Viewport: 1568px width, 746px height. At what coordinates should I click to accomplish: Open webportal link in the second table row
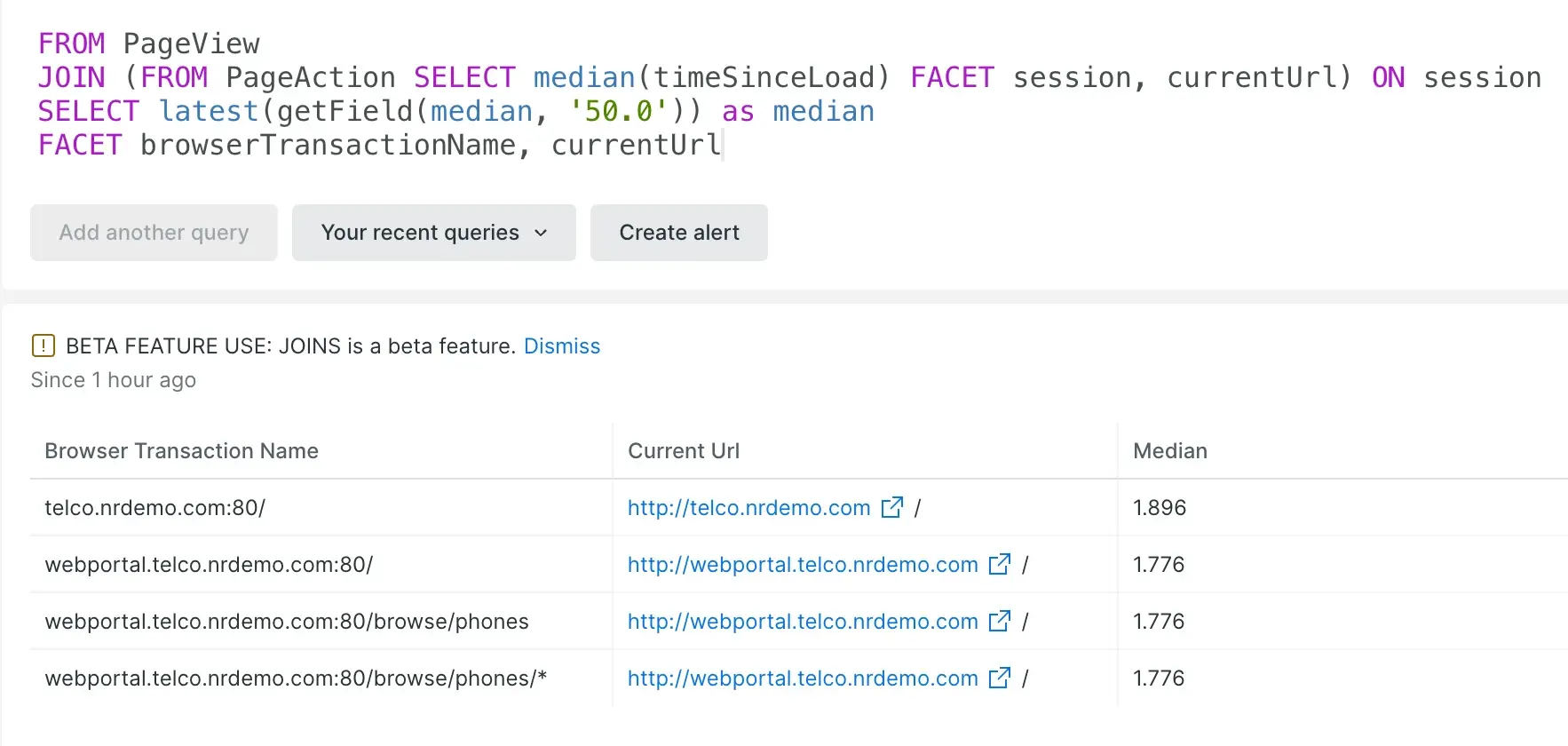pyautogui.click(x=802, y=565)
